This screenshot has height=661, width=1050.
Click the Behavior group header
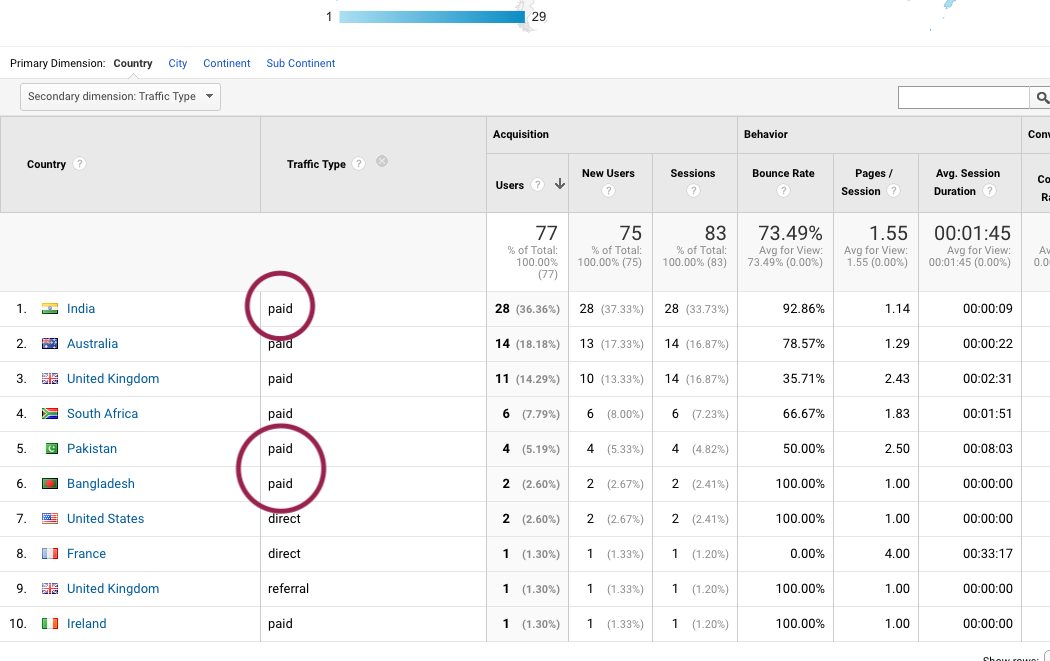[766, 134]
